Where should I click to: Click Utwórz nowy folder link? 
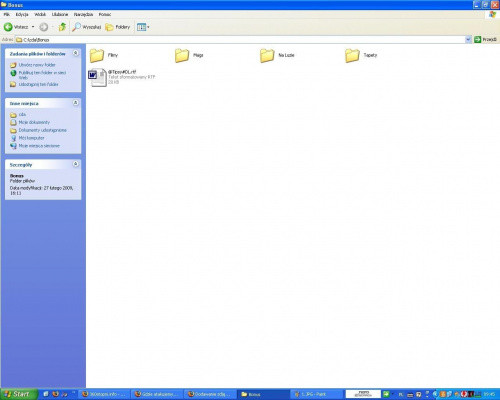[x=37, y=65]
